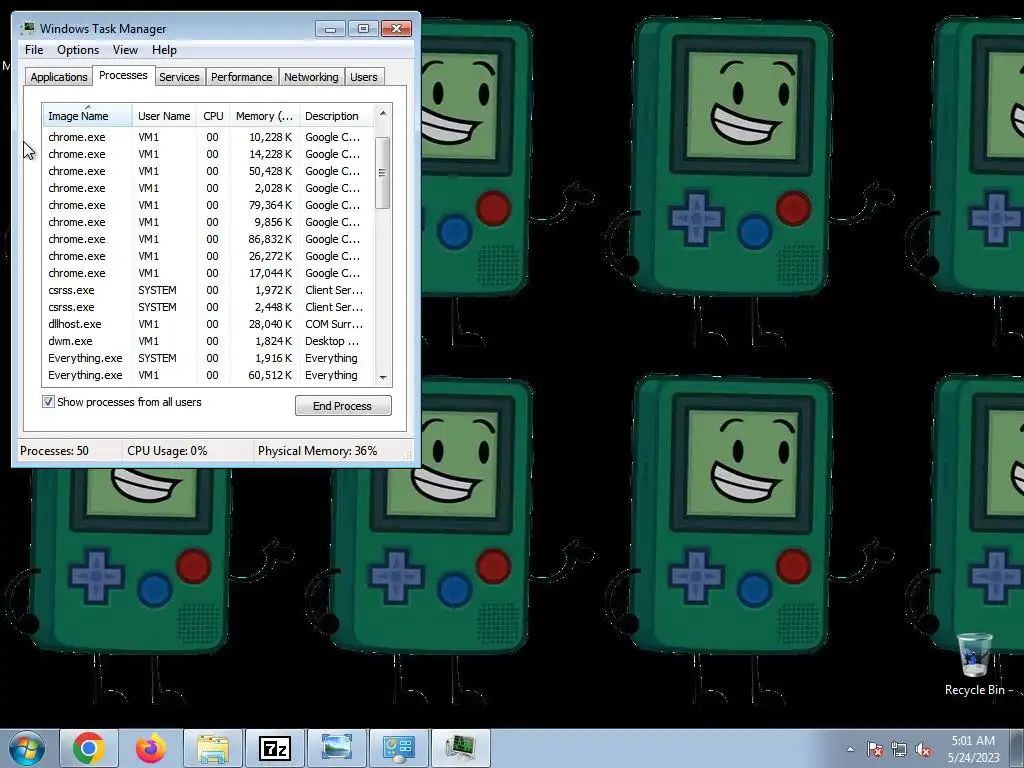
Task: Select chrome.exe row using 86,832 K
Action: (208, 239)
